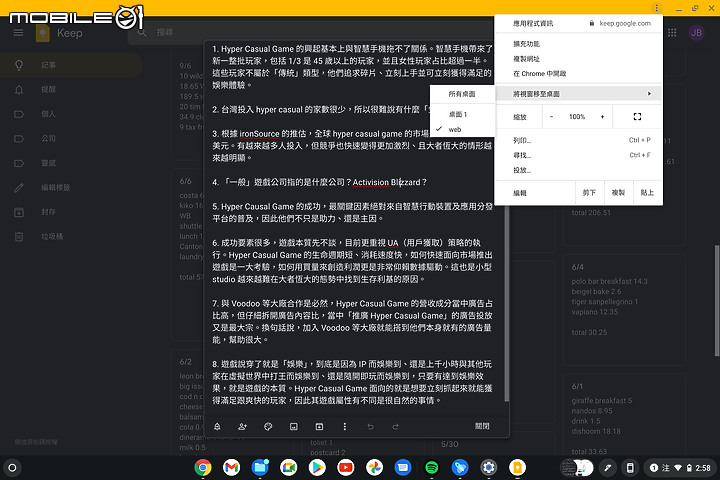
Task: Decrease zoom with the minus button
Action: (x=551, y=117)
